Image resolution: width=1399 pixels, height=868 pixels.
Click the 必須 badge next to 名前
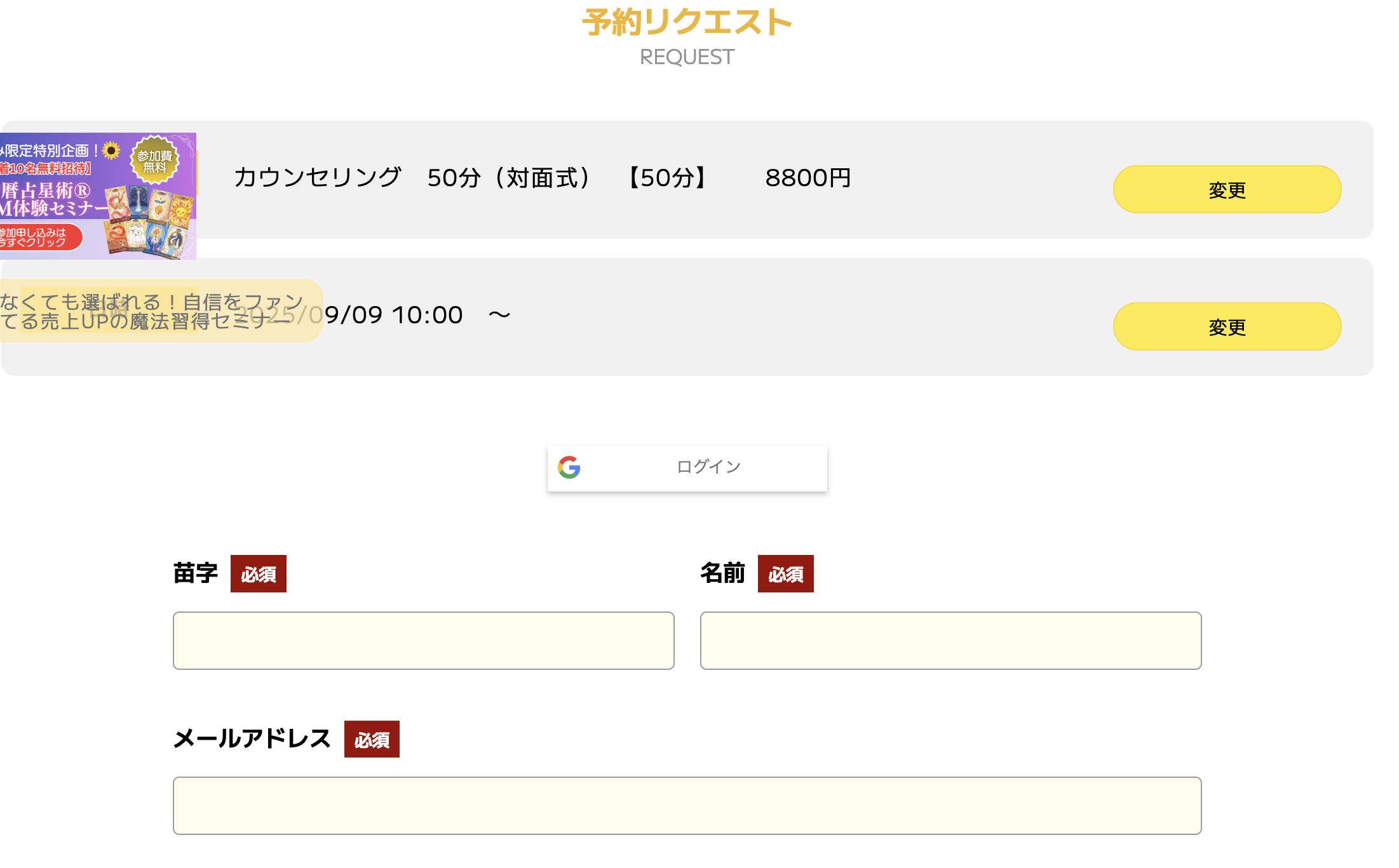tap(785, 574)
